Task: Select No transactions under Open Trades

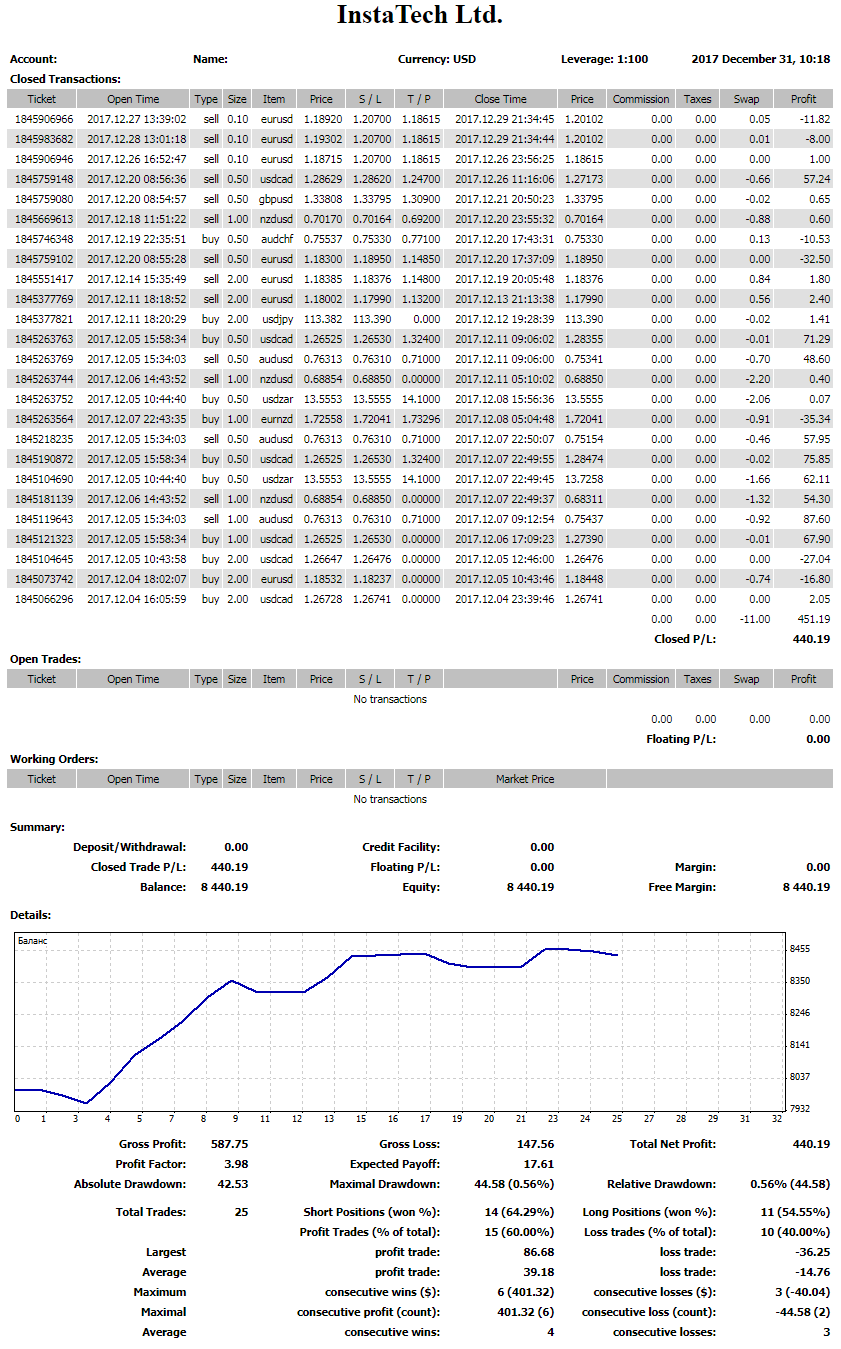Action: click(x=390, y=699)
